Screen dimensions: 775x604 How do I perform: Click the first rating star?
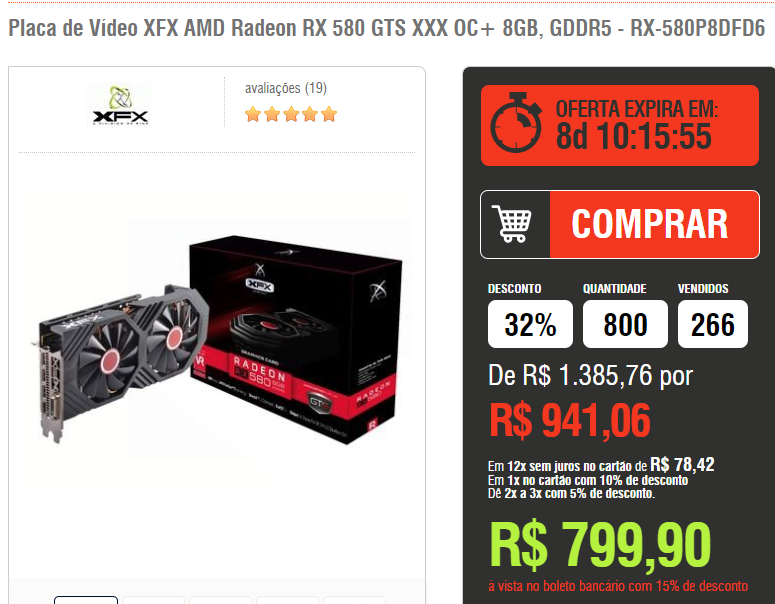253,114
